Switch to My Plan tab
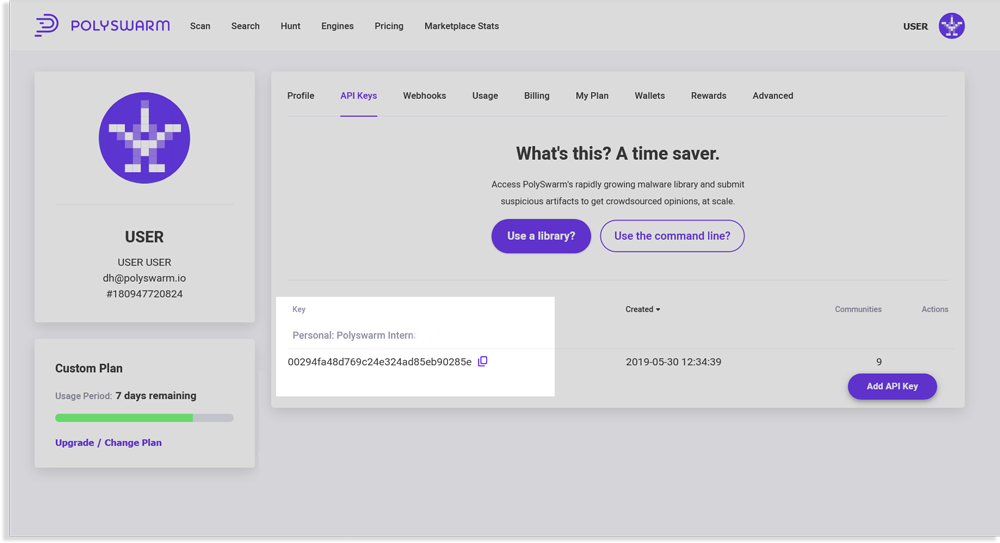The width and height of the screenshot is (1000, 543). click(x=592, y=96)
